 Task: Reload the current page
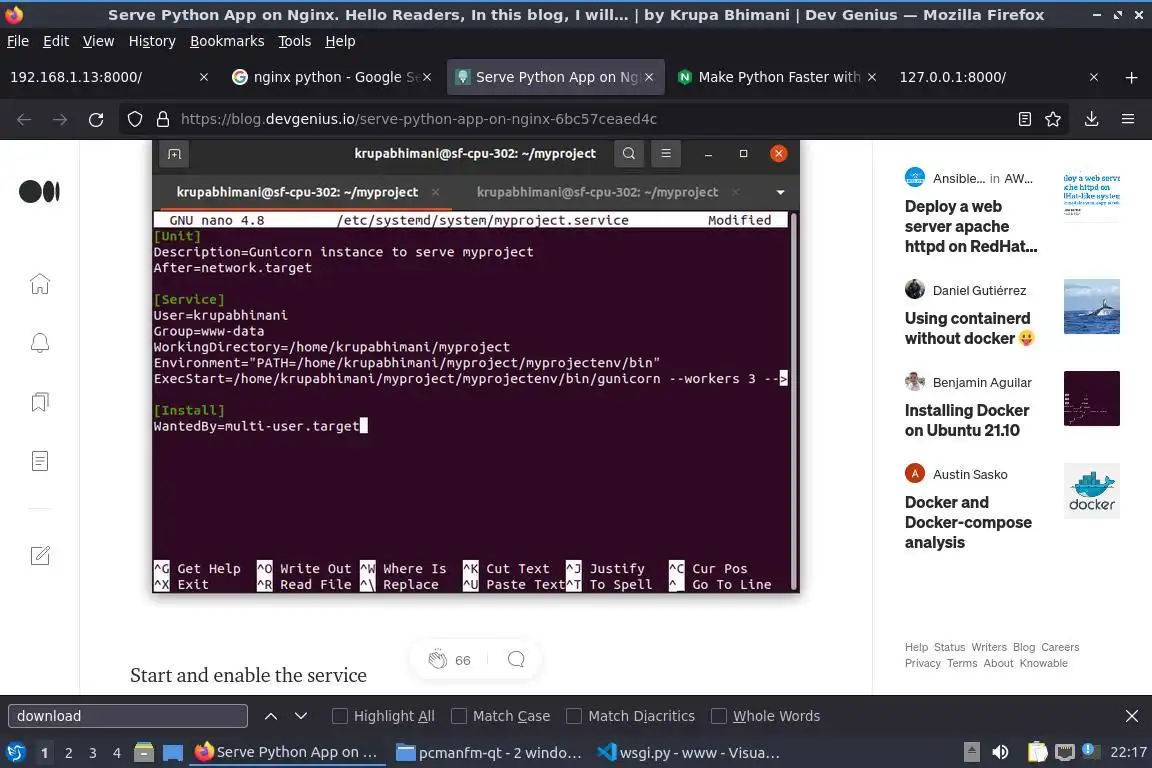tap(96, 119)
